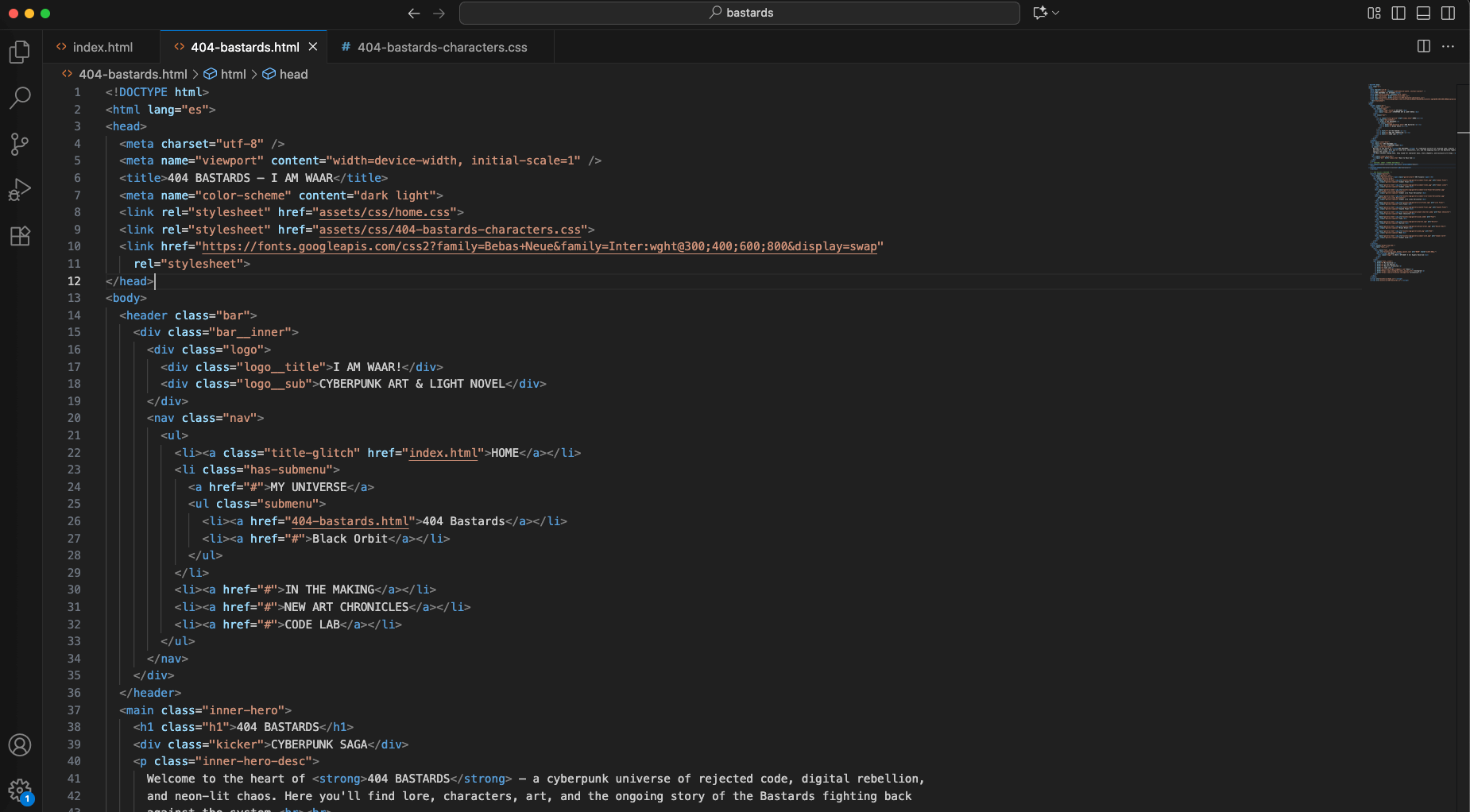Switch to the index.html tab
The height and width of the screenshot is (812, 1470).
click(102, 47)
